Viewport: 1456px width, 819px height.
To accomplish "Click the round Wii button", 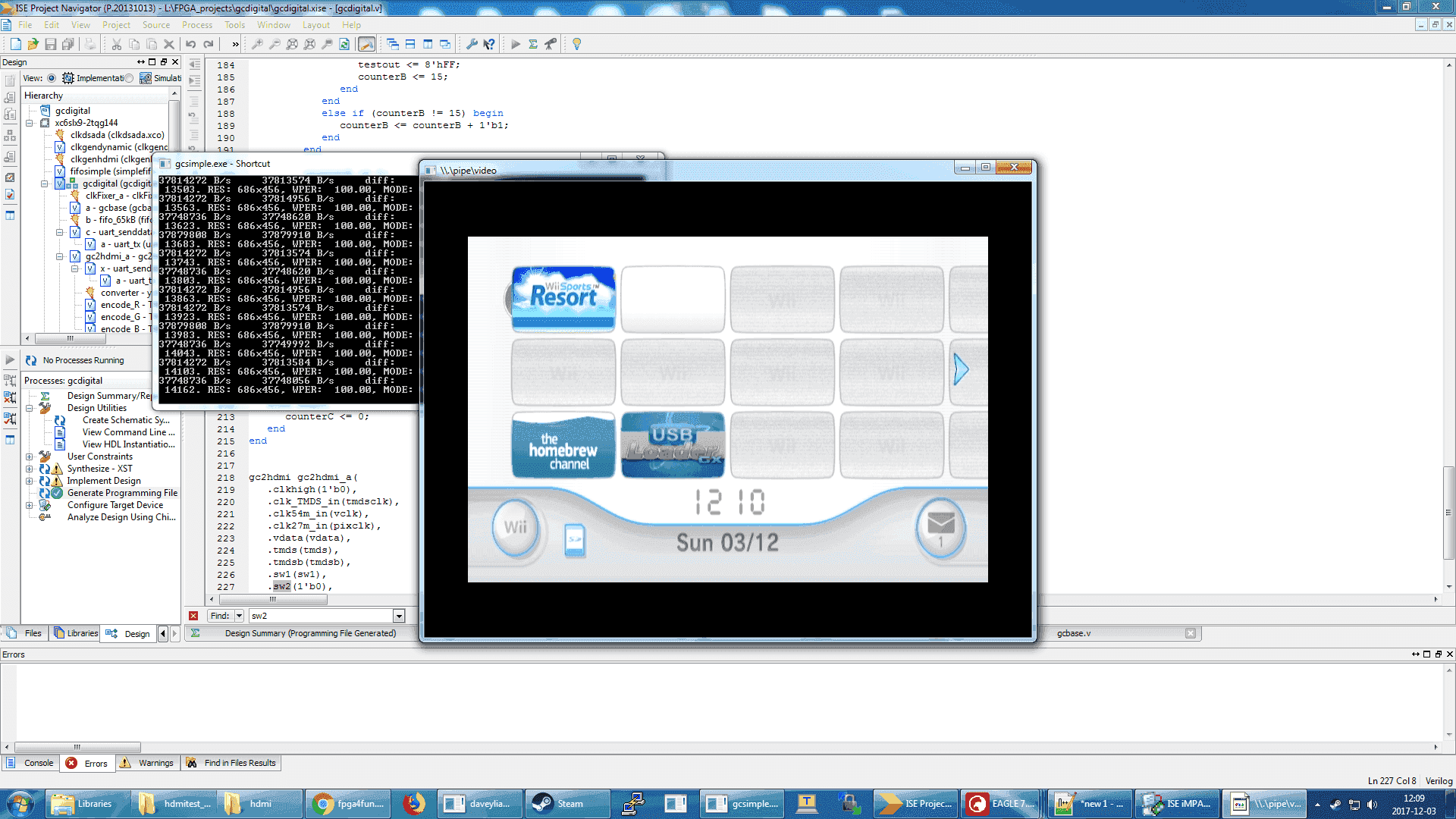I will tap(516, 527).
